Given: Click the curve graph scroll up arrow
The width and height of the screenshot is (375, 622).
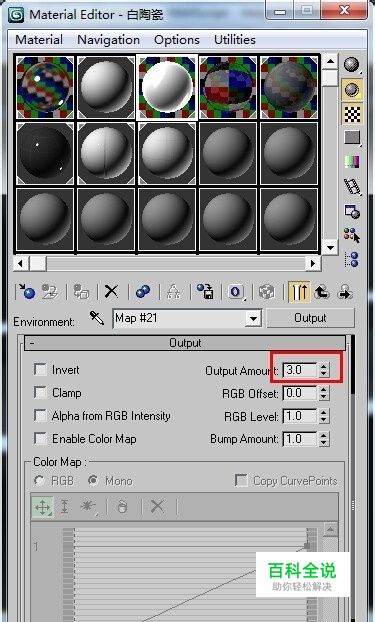Looking at the screenshot, I should click(x=331, y=529).
